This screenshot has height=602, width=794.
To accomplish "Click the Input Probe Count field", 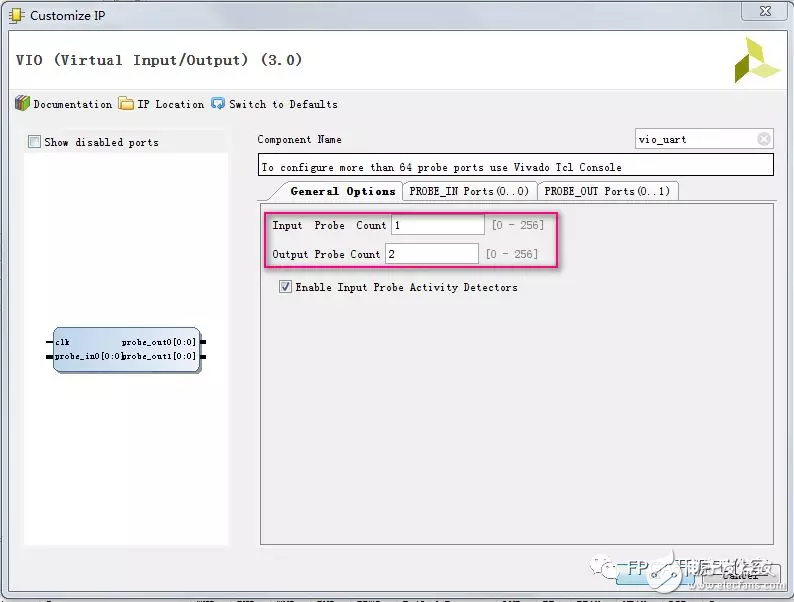I will (438, 225).
